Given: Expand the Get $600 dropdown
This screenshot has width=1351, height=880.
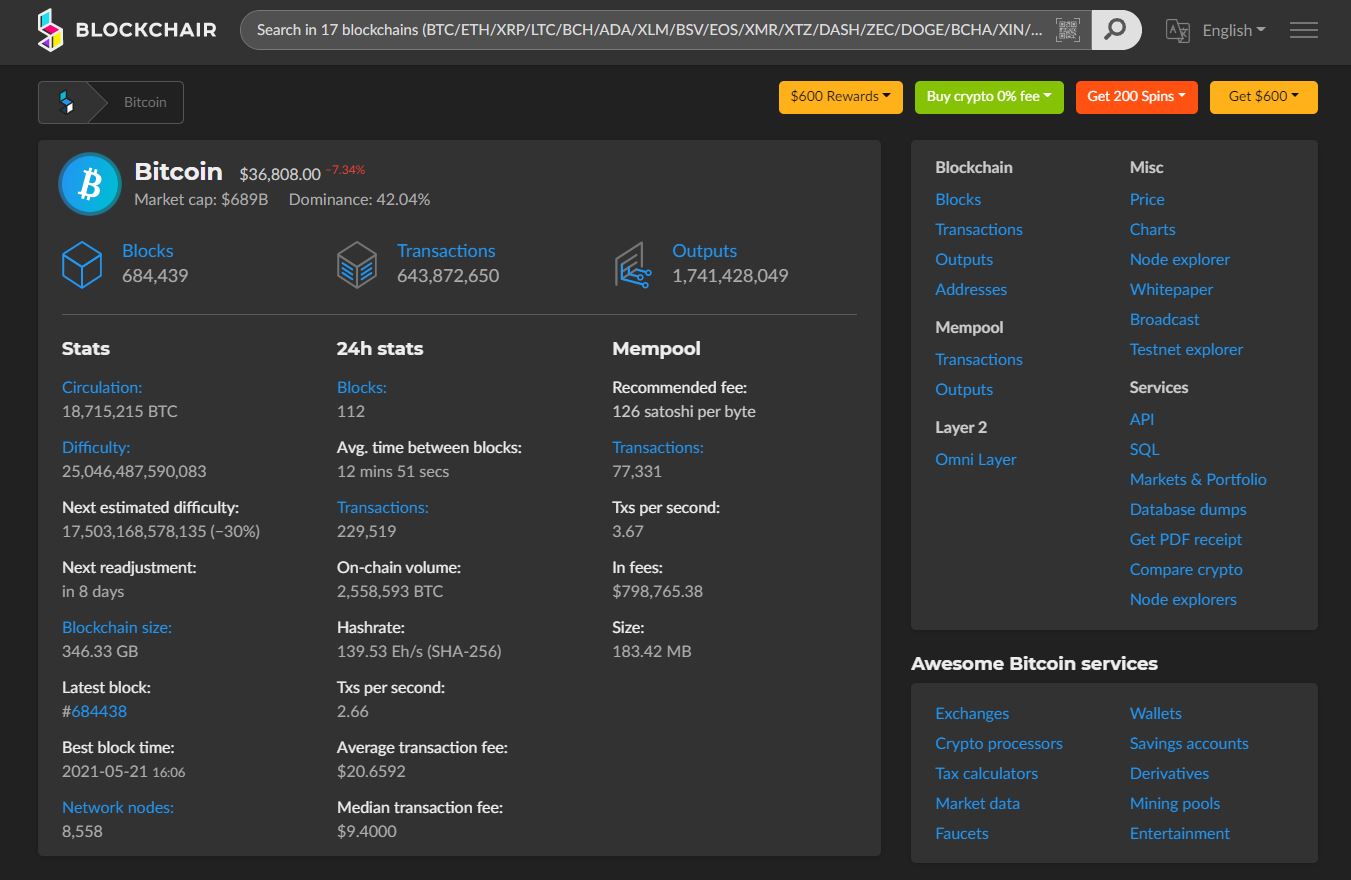Looking at the screenshot, I should coord(1263,97).
